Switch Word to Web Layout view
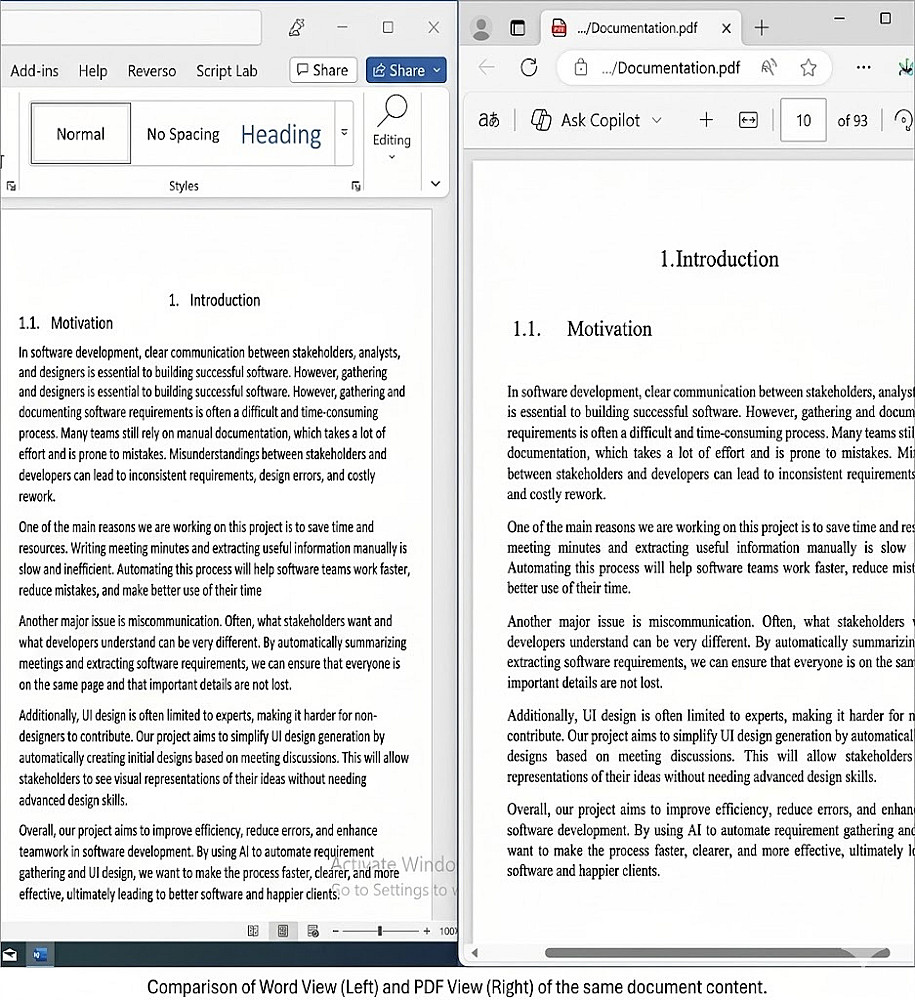Screen dimensions: 915x1000 (x=312, y=931)
